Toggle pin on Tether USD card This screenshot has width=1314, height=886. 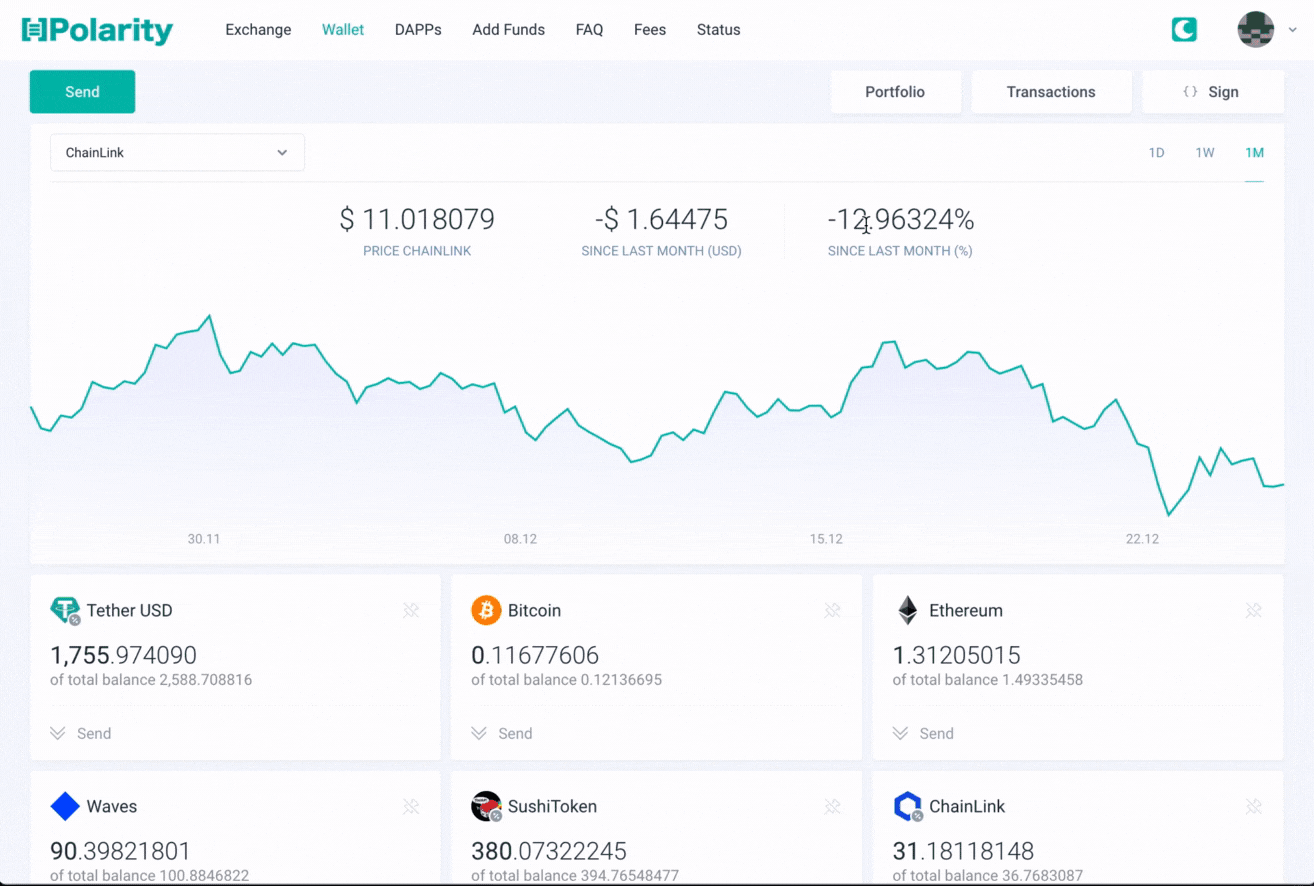[x=411, y=610]
